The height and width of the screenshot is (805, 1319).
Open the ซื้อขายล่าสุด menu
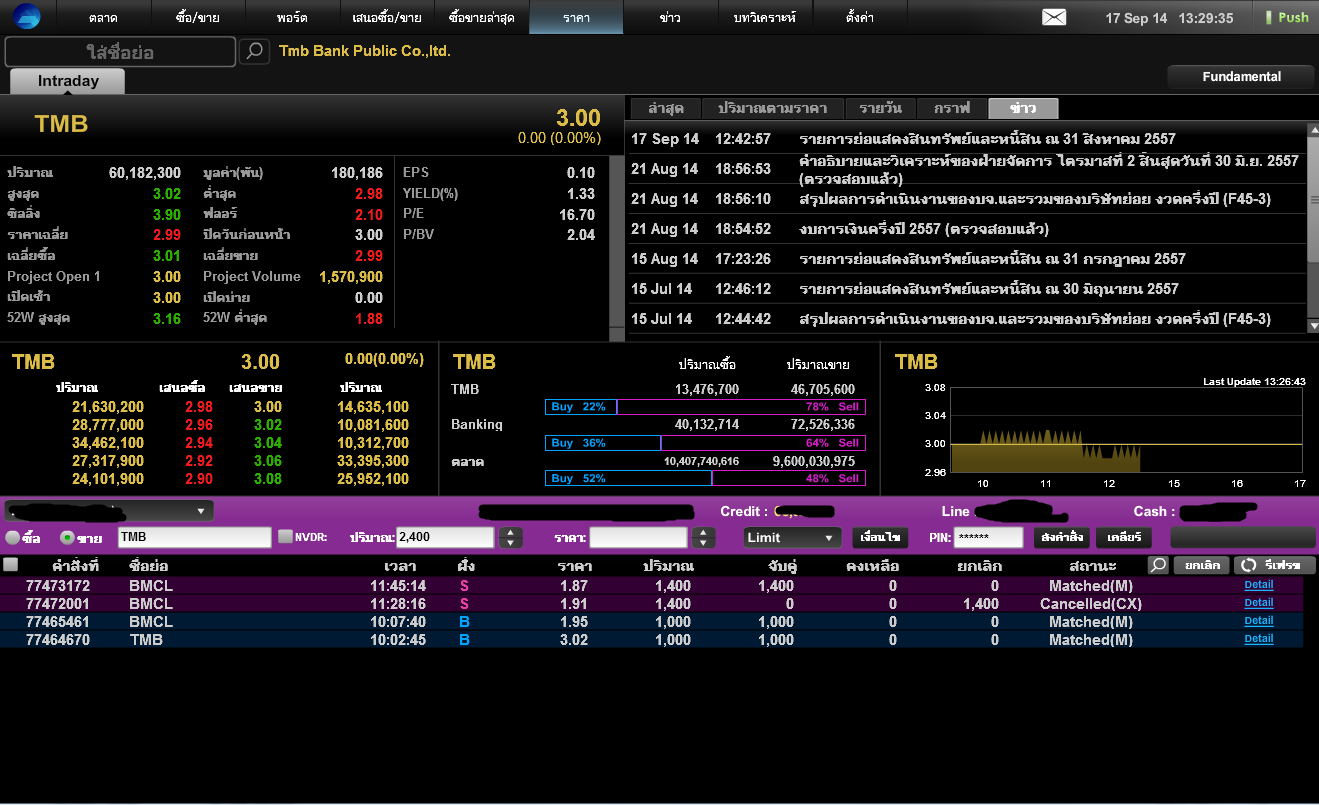pos(481,17)
